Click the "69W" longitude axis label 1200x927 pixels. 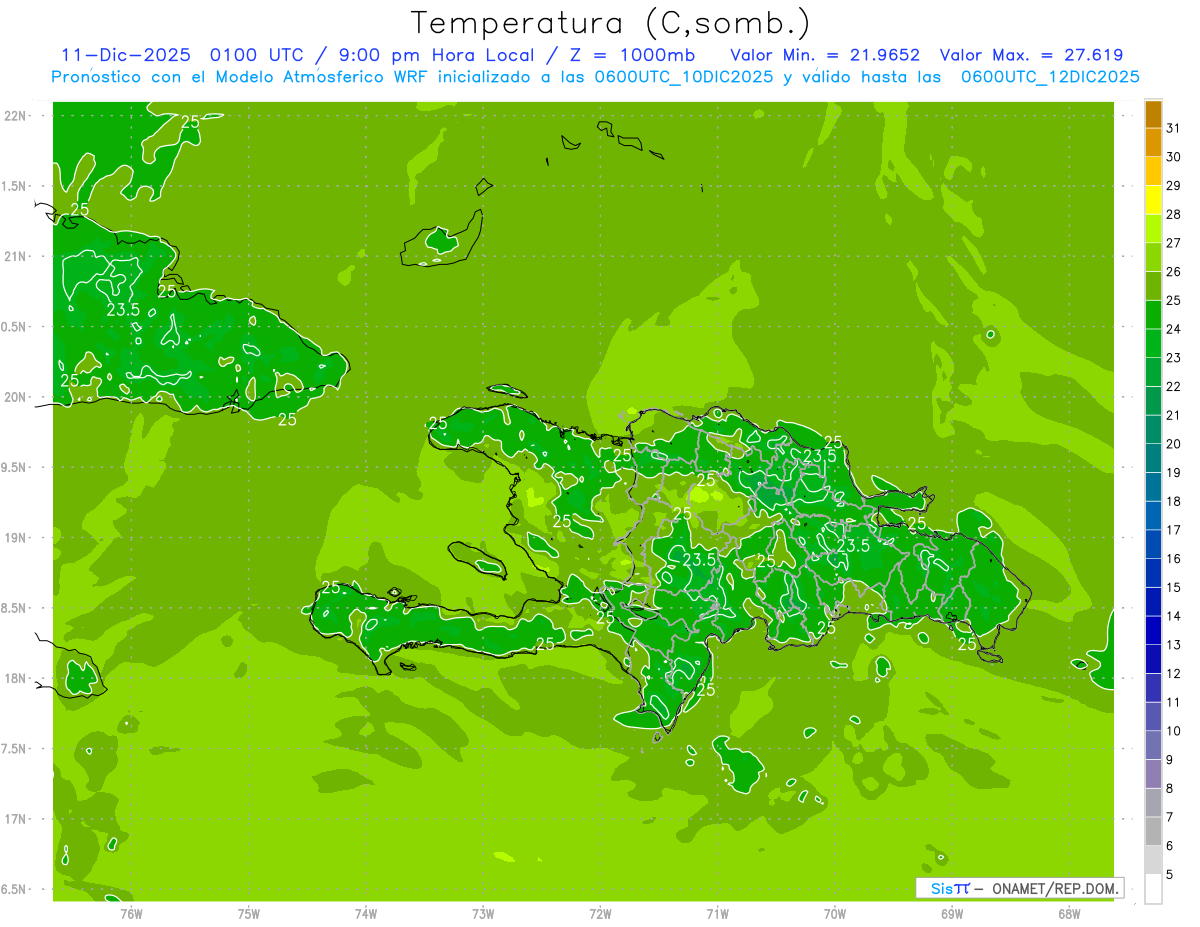pyautogui.click(x=952, y=914)
